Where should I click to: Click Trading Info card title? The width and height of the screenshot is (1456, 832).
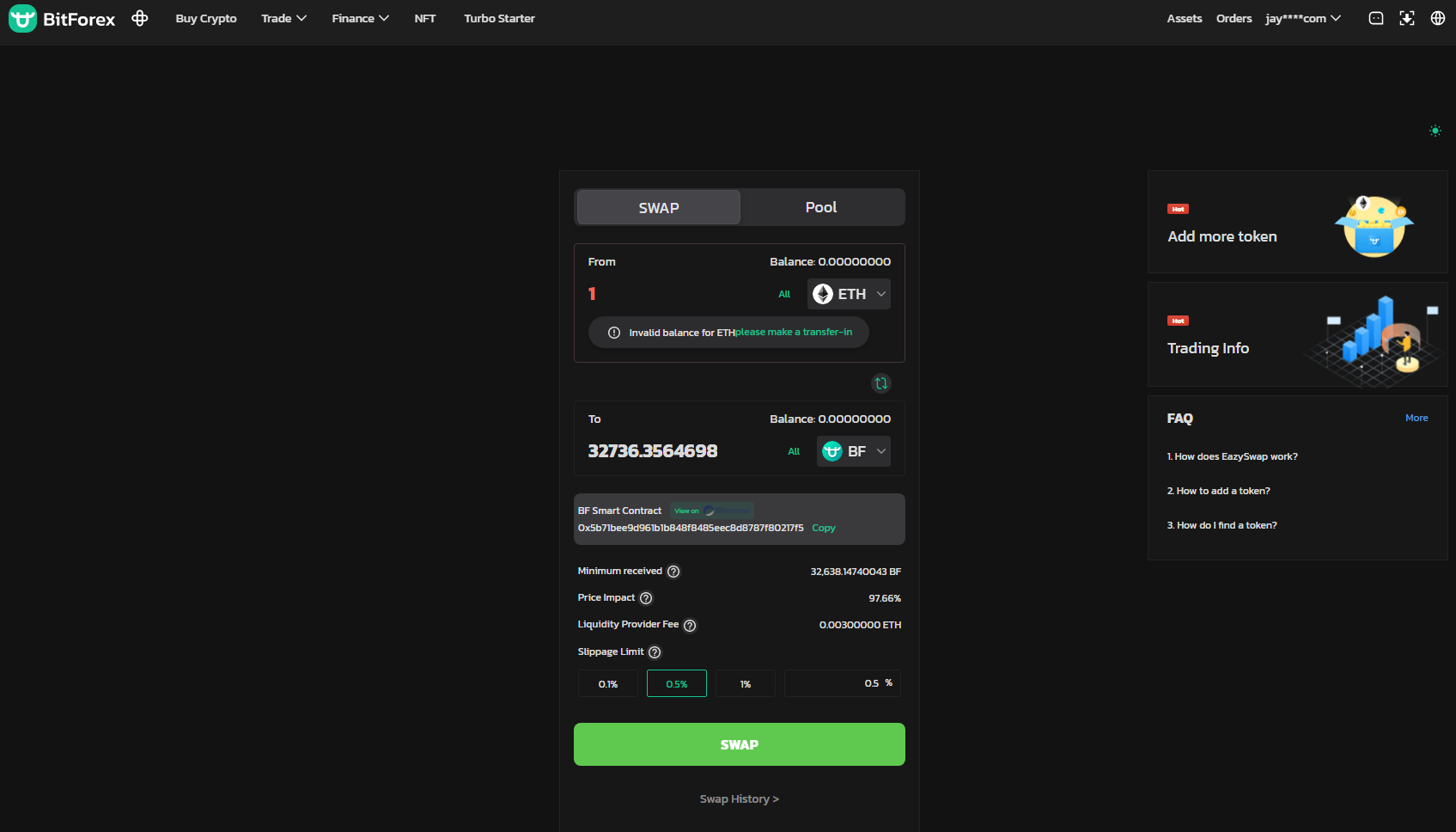[1208, 348]
